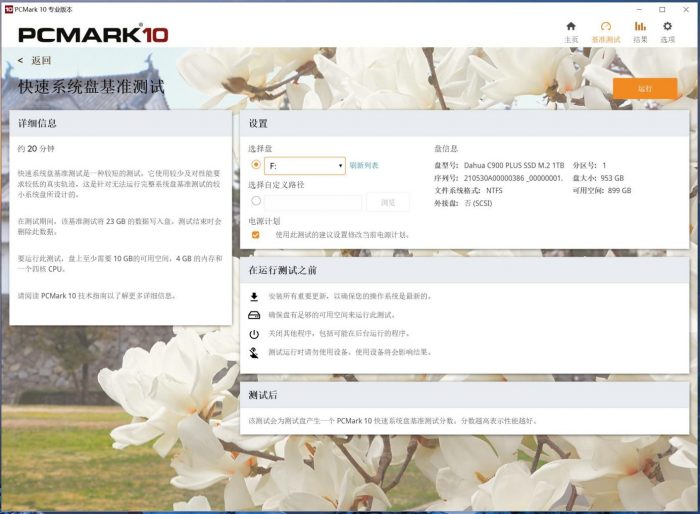The width and height of the screenshot is (700, 514).
Task: Click the 浏览 browse button
Action: [388, 202]
